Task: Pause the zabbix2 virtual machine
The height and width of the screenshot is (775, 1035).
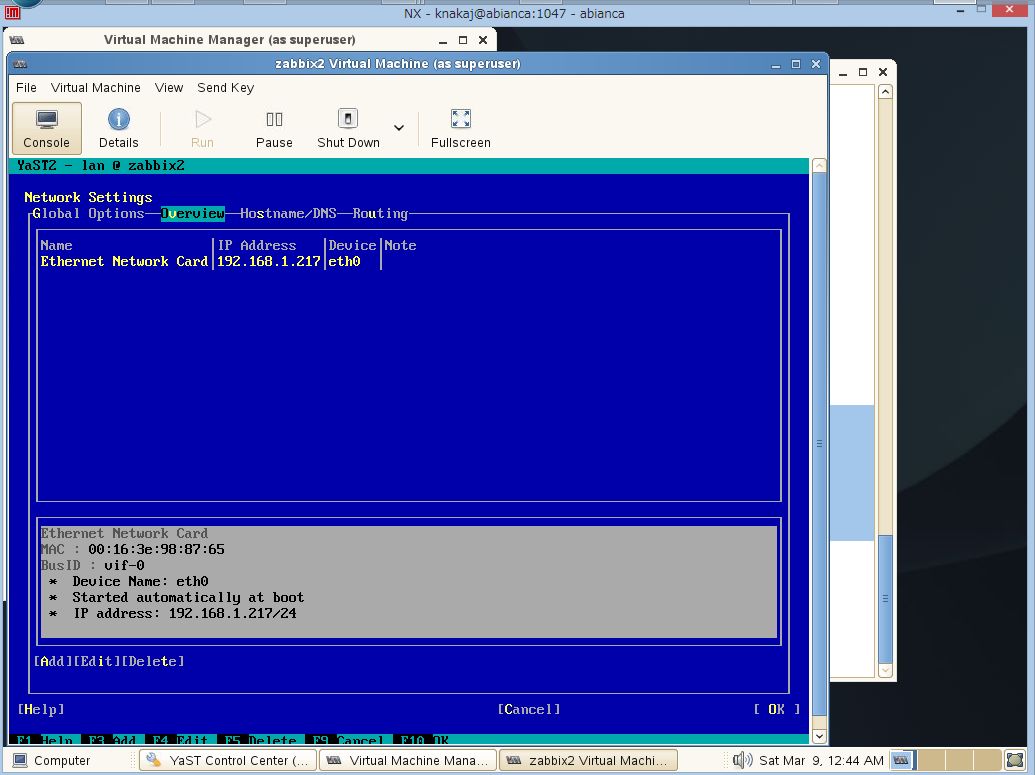Action: [274, 128]
